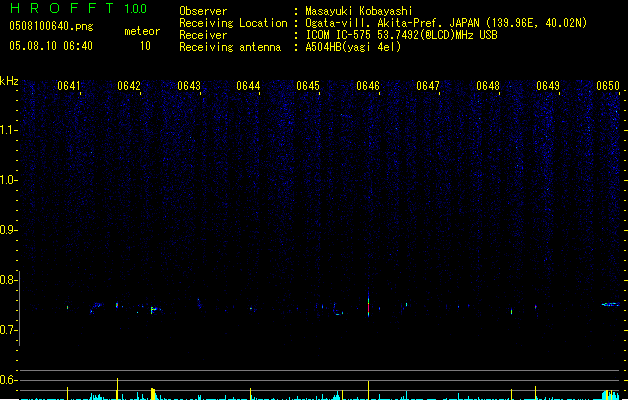Click the date stamp 05.08.10 06:40
The width and height of the screenshot is (629, 400).
51,46
